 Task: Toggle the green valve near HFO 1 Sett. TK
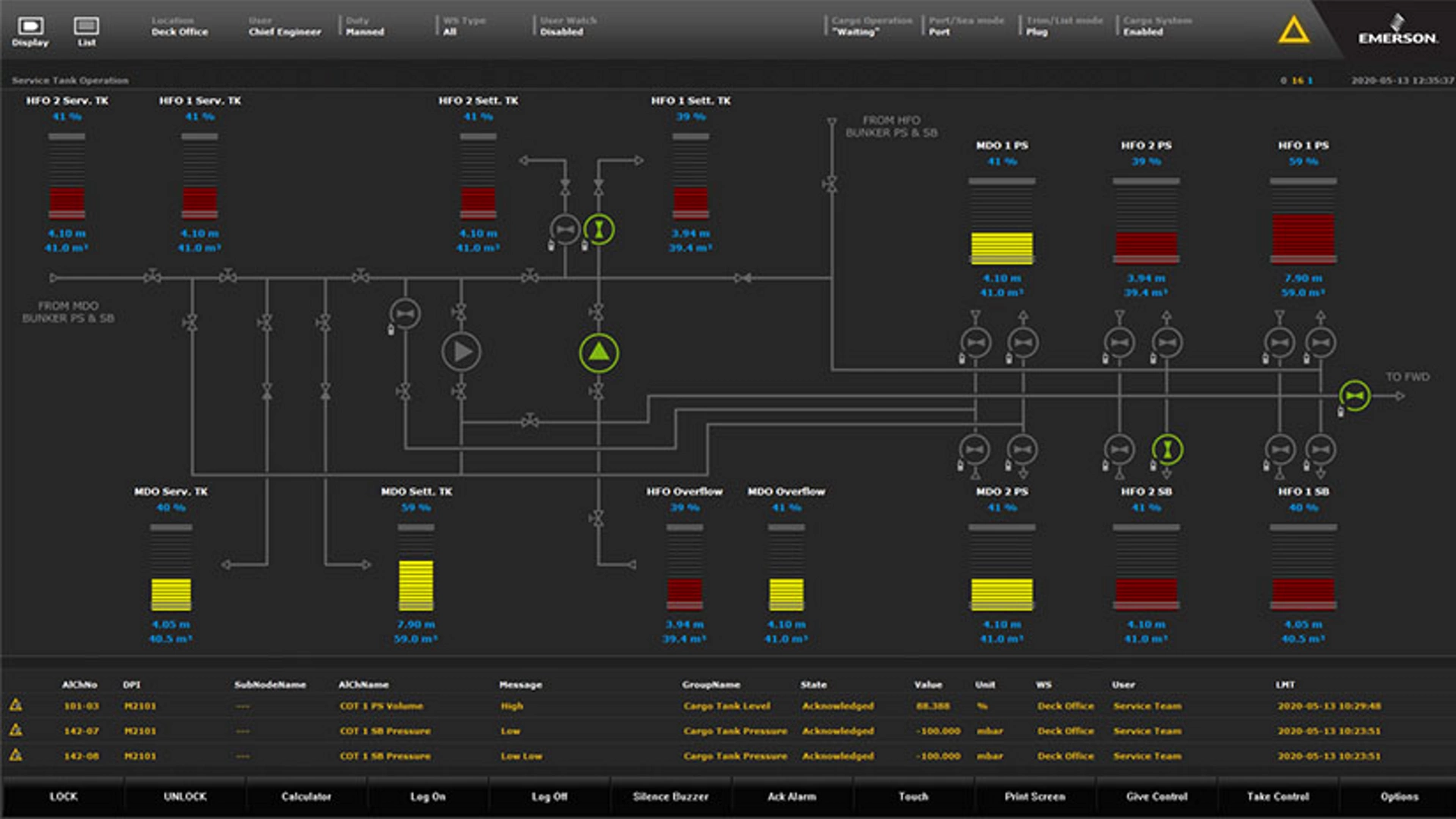pyautogui.click(x=599, y=229)
